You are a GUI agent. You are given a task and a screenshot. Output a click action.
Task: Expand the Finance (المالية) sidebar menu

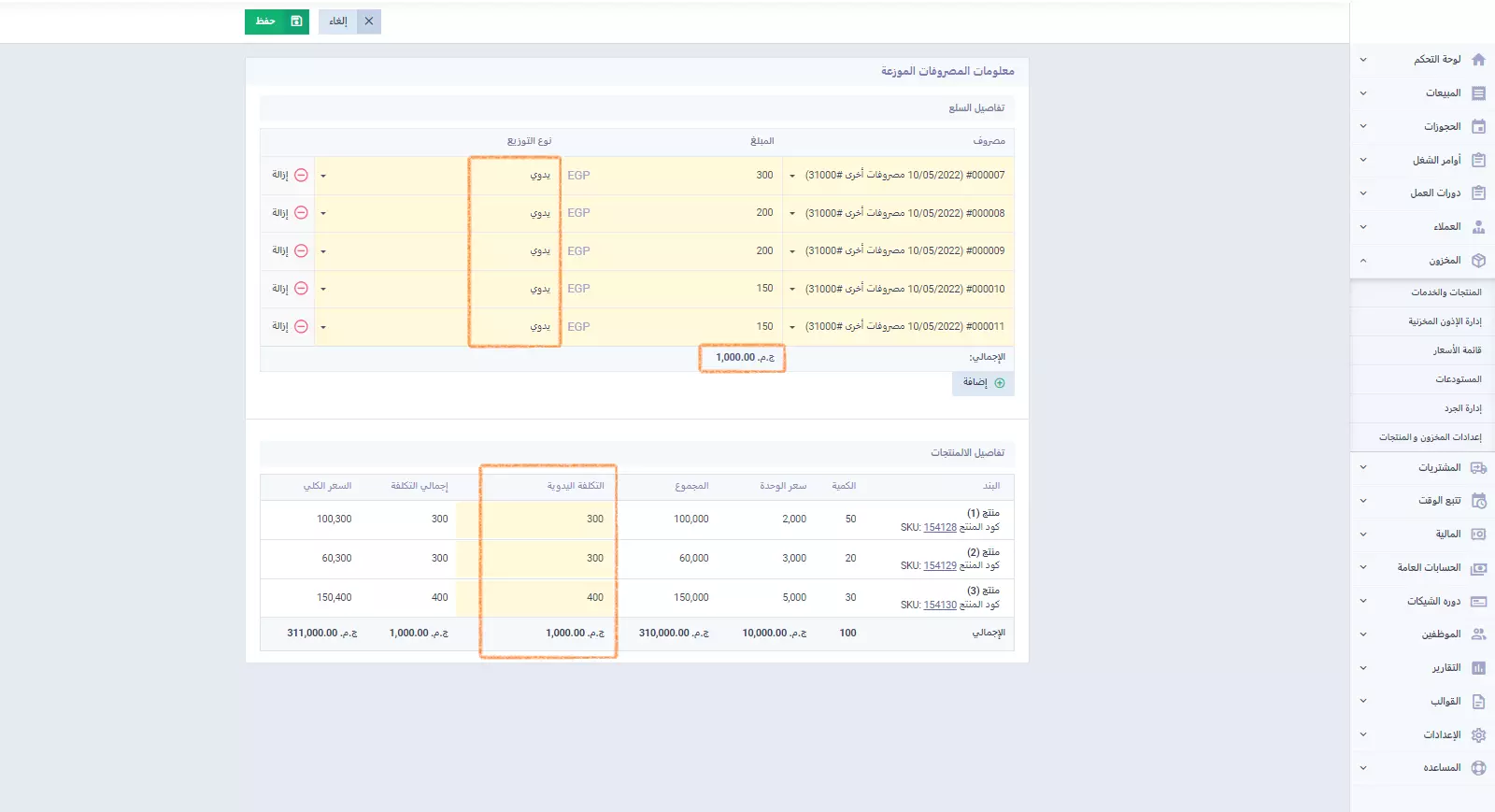(x=1363, y=534)
